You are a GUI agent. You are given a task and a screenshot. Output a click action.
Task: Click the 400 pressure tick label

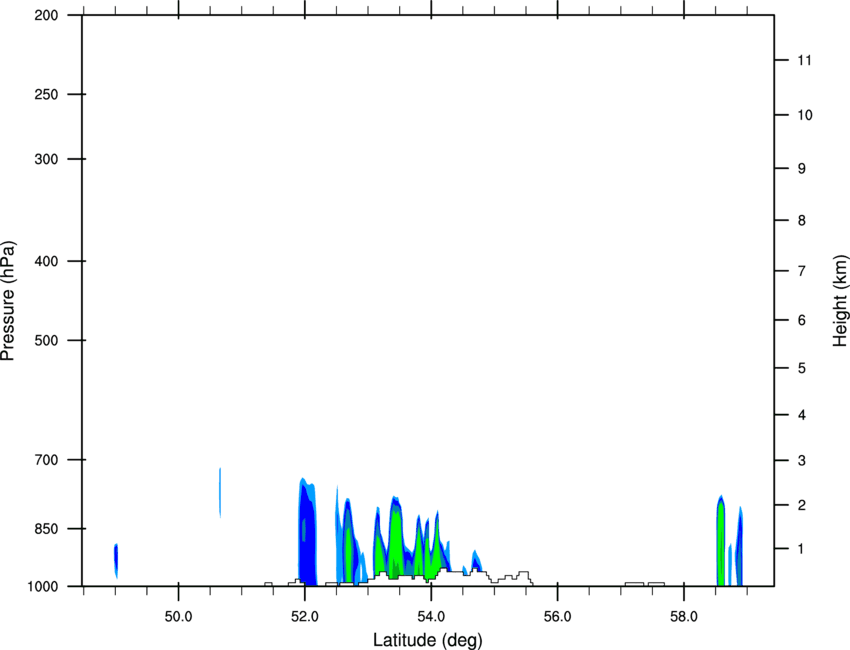pyautogui.click(x=46, y=261)
